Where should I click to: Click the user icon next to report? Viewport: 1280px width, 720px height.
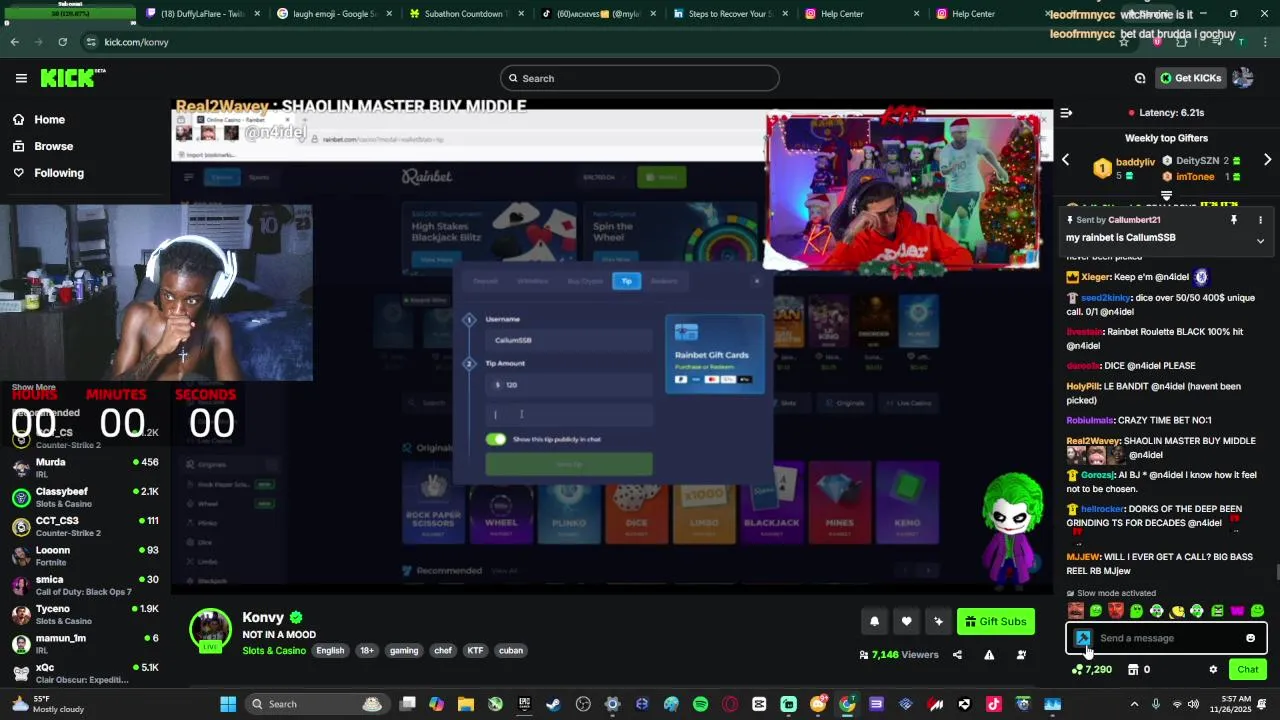click(1021, 655)
